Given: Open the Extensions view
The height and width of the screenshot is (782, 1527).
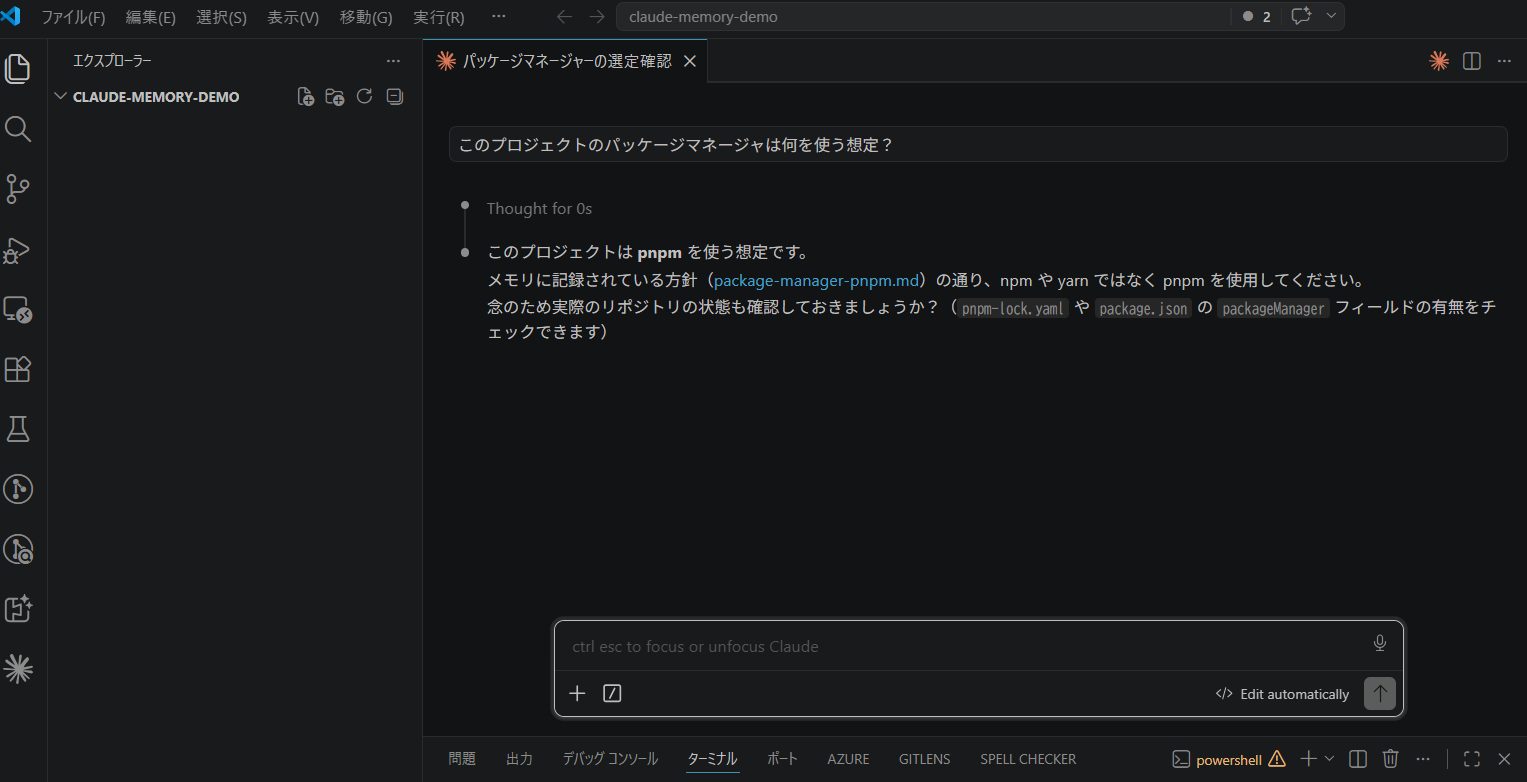Looking at the screenshot, I should (x=18, y=369).
